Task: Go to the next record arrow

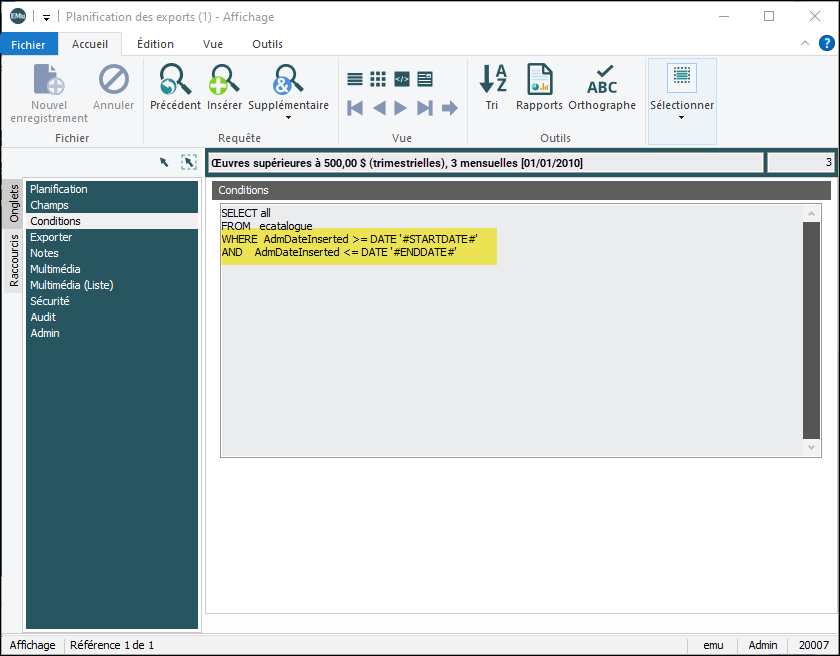Action: coord(401,108)
